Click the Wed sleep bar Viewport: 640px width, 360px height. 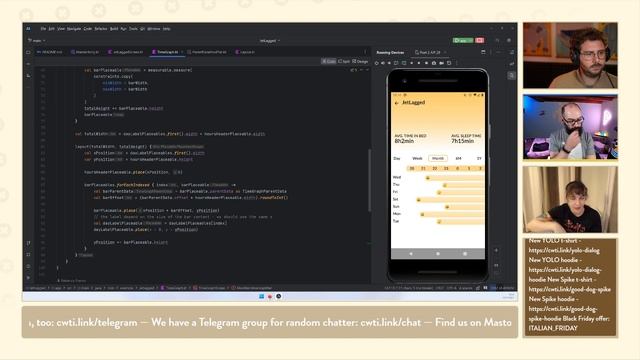(455, 178)
